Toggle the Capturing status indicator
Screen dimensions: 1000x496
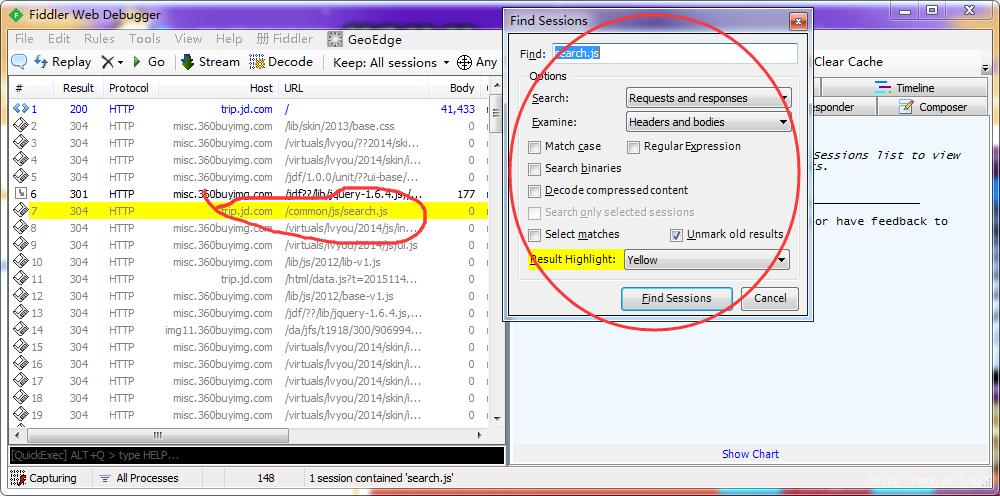click(x=44, y=478)
